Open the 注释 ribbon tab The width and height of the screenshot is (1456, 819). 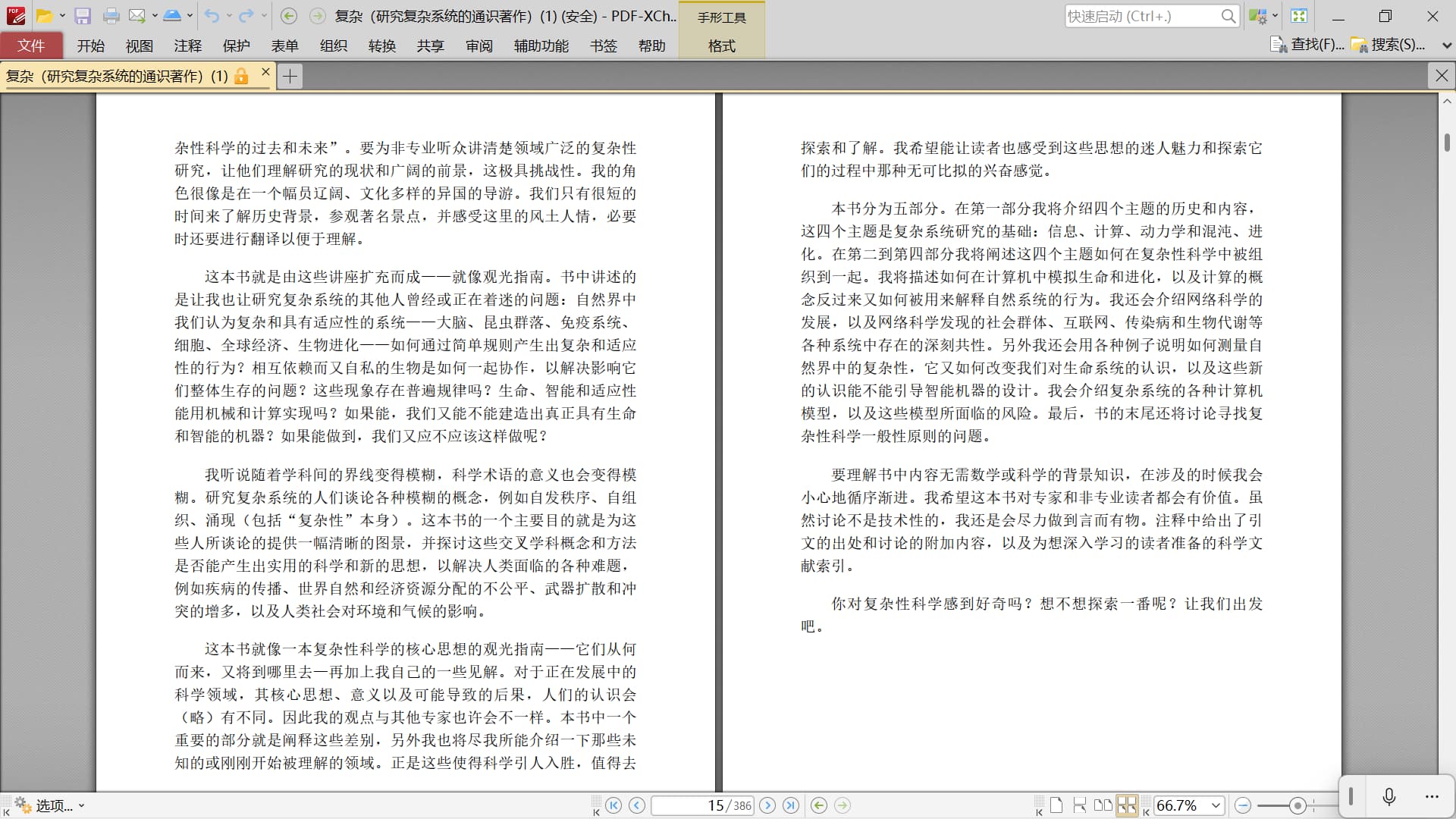click(x=187, y=46)
